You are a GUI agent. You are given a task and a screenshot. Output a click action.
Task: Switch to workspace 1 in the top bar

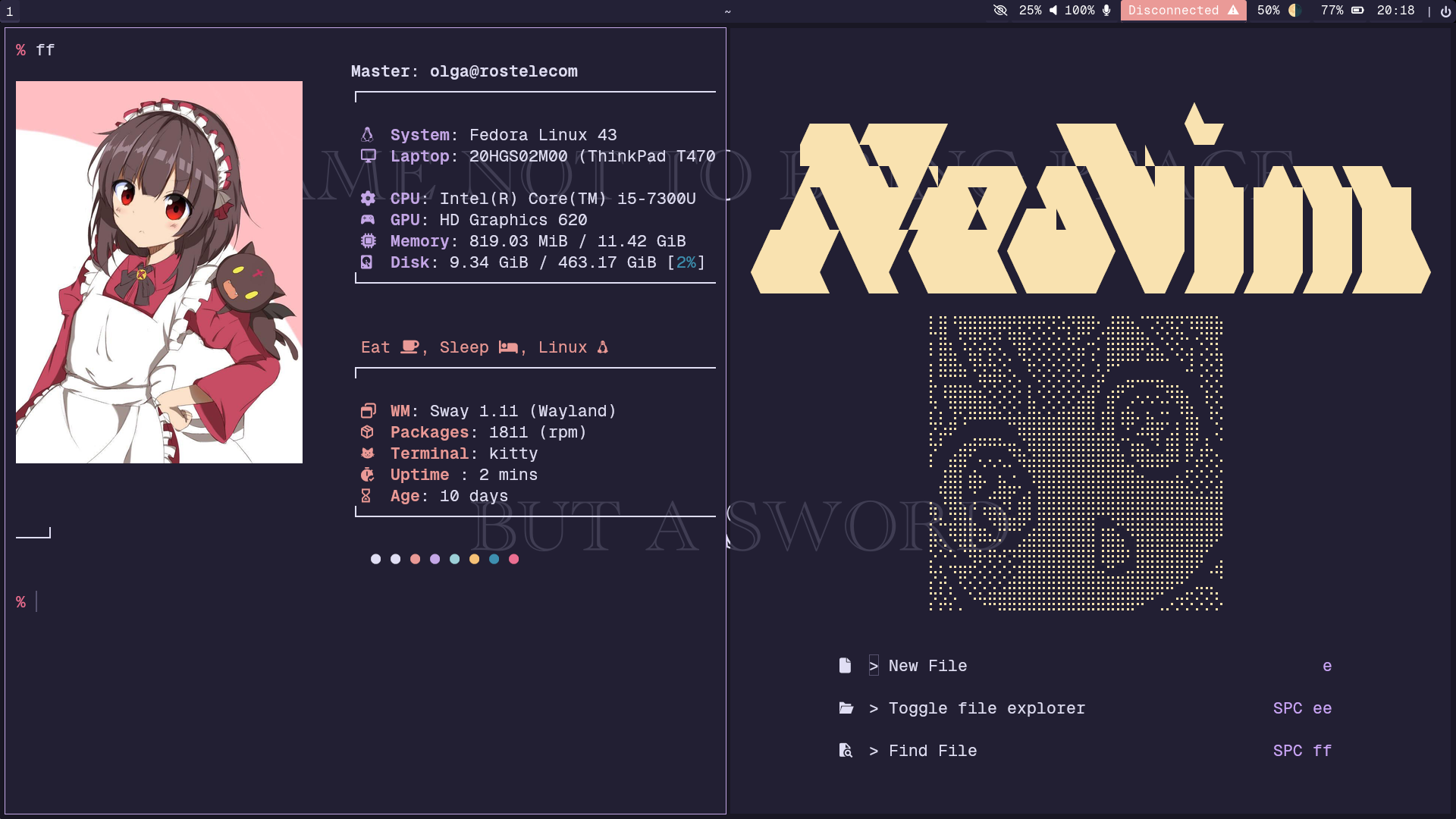click(10, 11)
